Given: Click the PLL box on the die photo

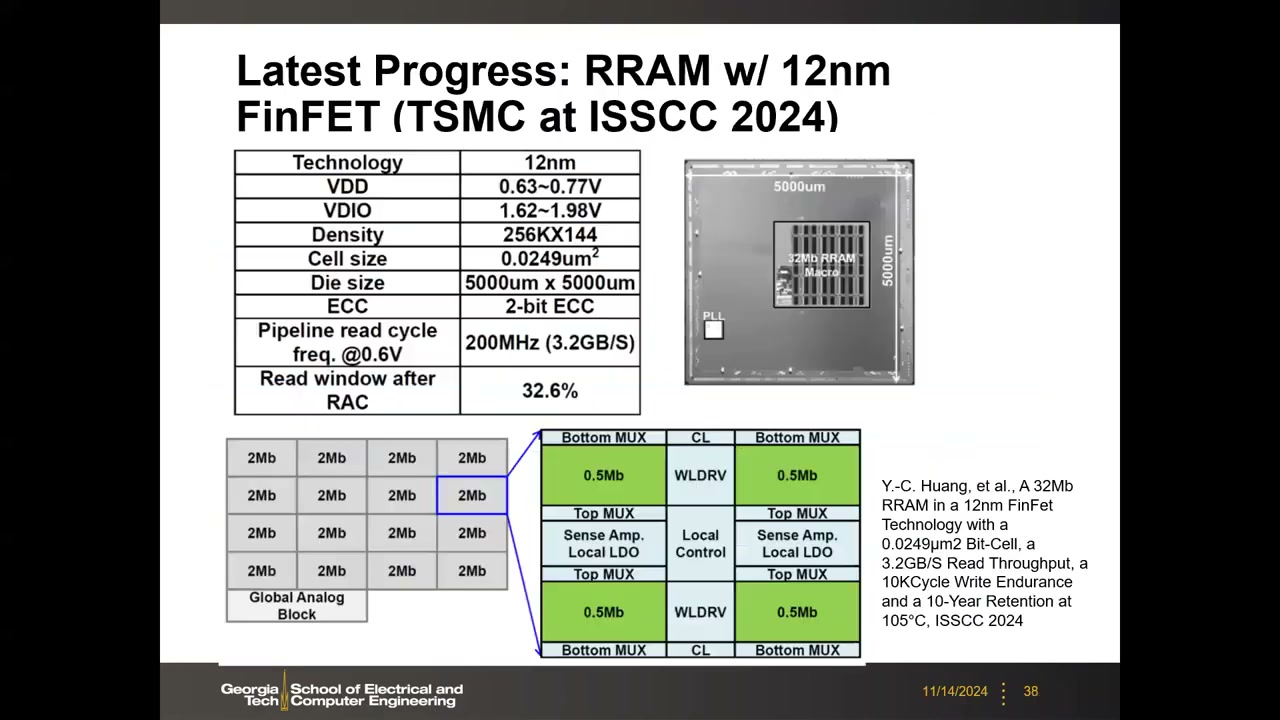Looking at the screenshot, I should (713, 329).
